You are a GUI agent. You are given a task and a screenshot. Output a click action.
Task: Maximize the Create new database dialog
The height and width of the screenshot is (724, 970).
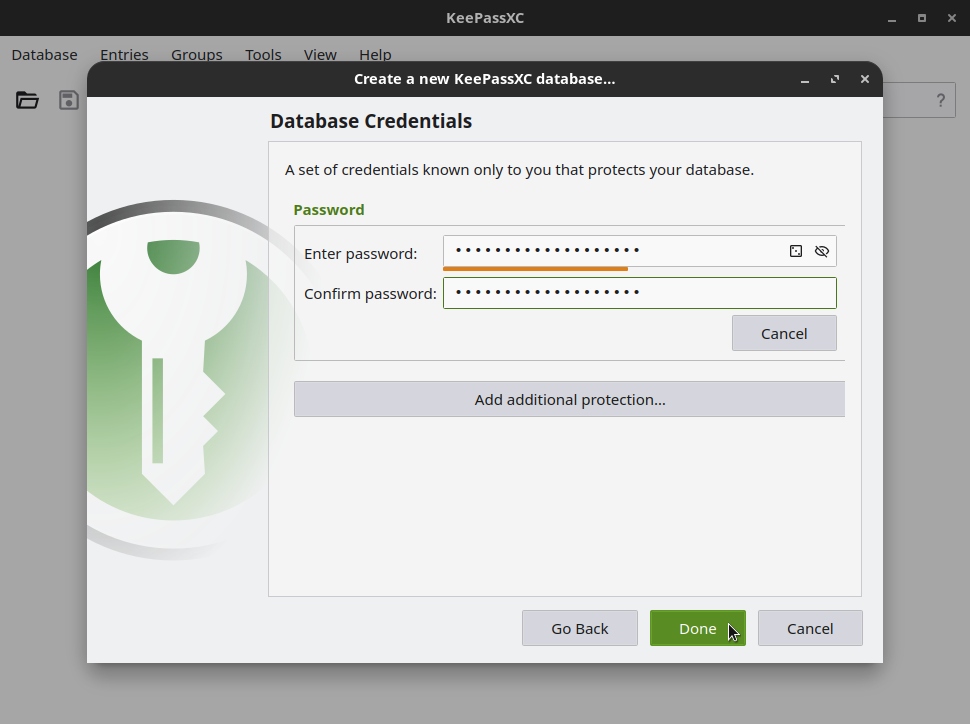[835, 79]
